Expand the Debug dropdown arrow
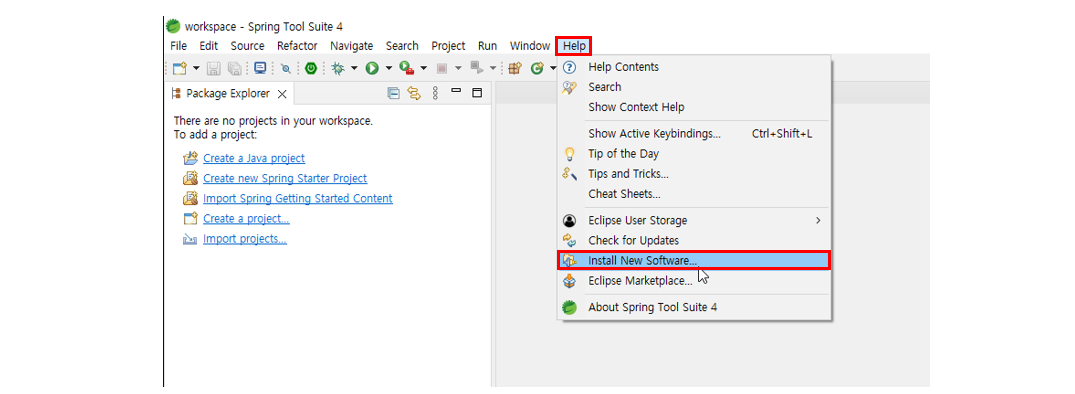This screenshot has width=1075, height=394. coord(354,68)
